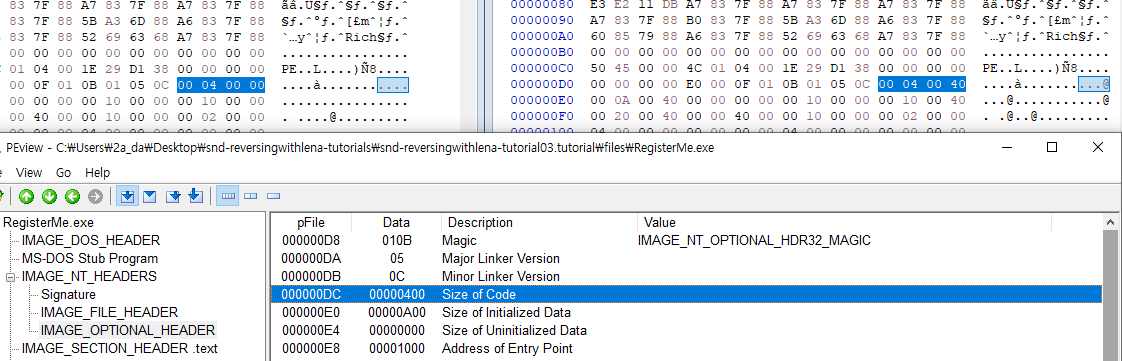Open the Help menu in PEview
The image size is (1122, 361).
pos(97,173)
